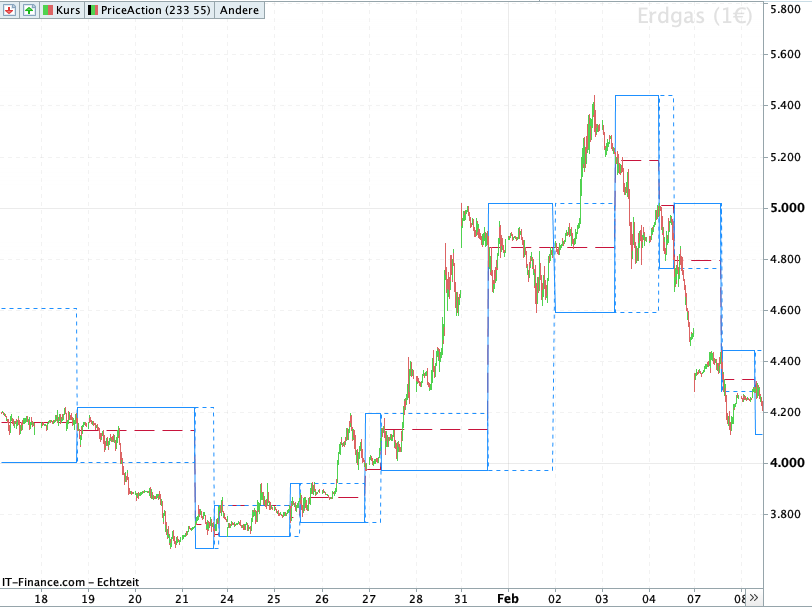Click the date label 07
Screen dimensions: 812x607
(x=694, y=599)
